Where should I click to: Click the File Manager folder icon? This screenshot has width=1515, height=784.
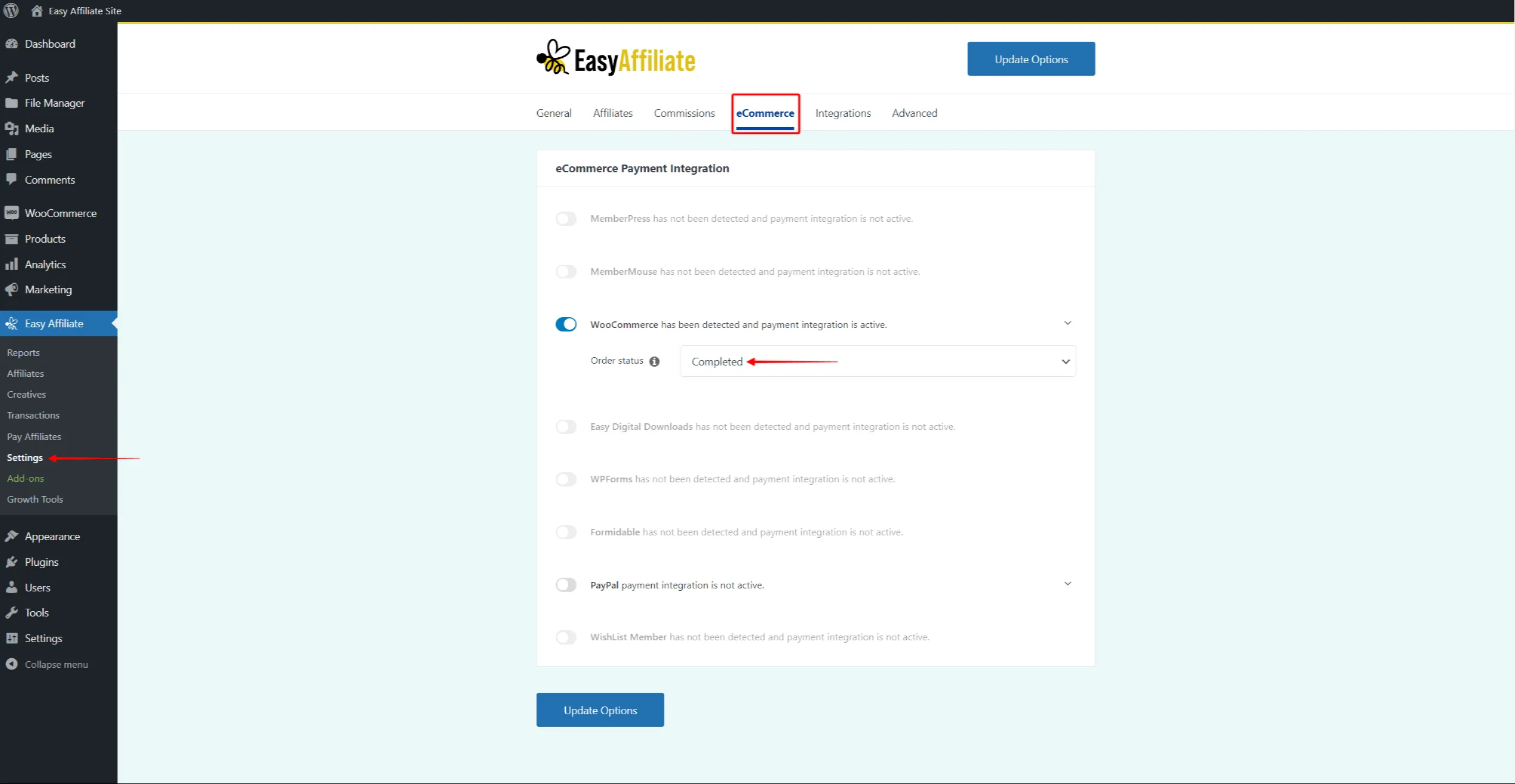tap(11, 103)
